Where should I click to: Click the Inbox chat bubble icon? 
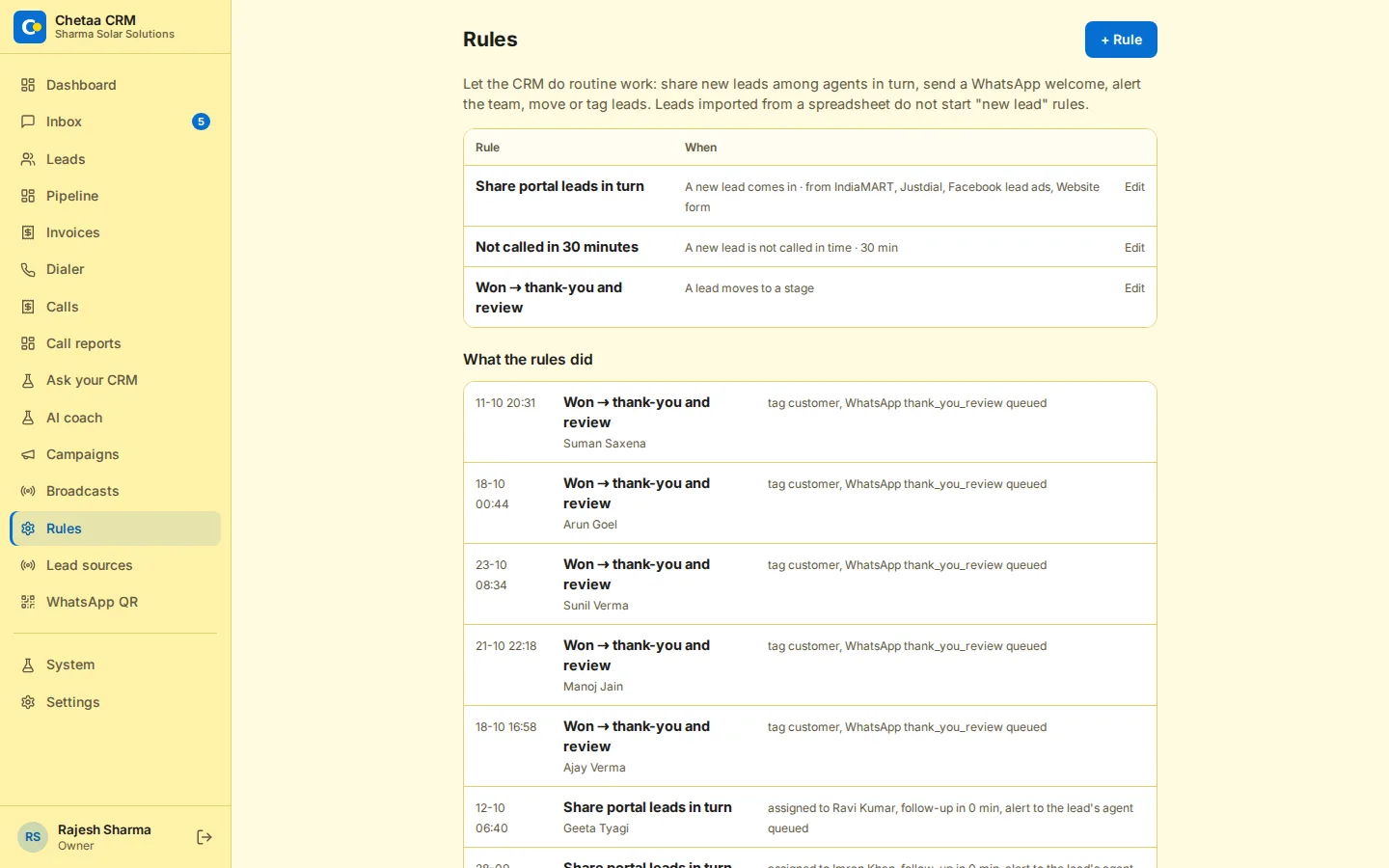click(x=28, y=122)
